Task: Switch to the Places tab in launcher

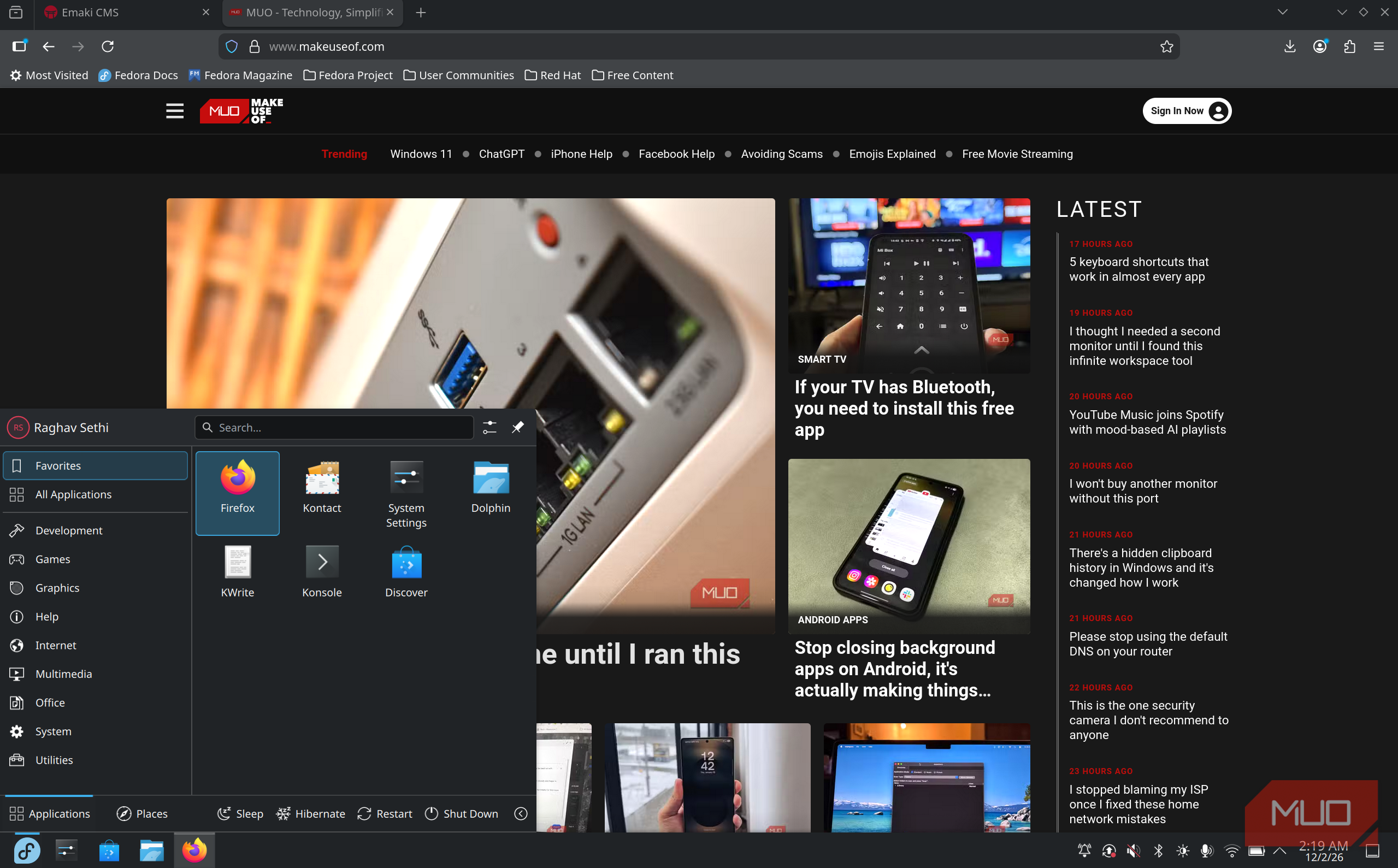Action: coord(142,813)
